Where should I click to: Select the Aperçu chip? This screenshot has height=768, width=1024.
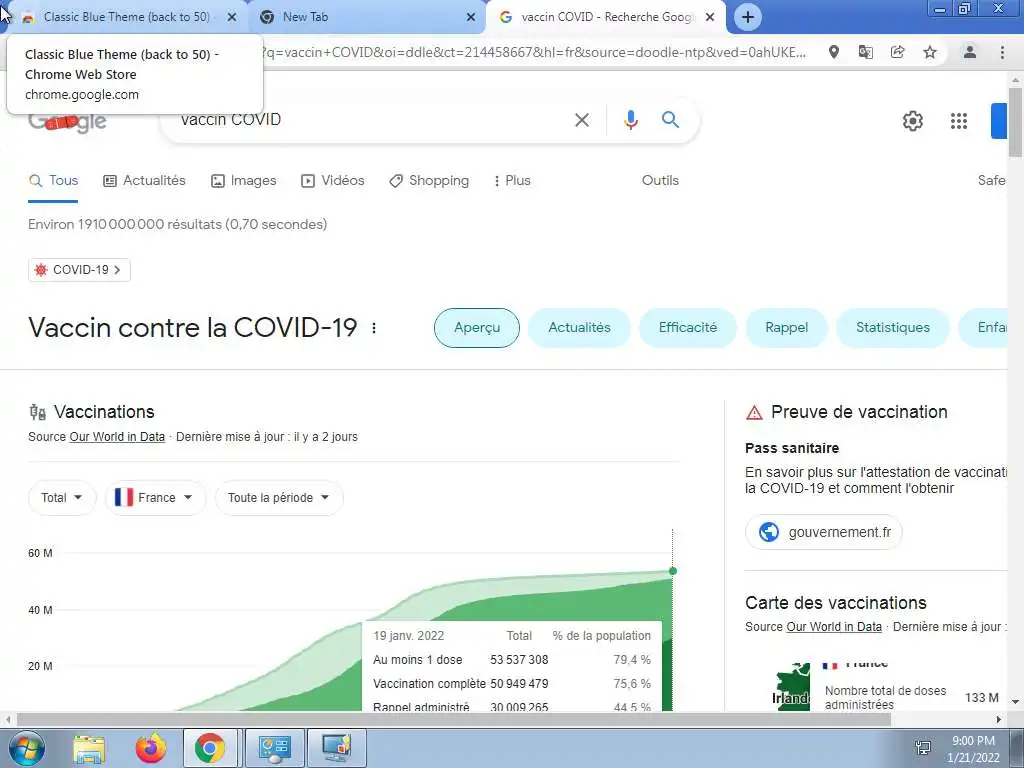pos(477,328)
